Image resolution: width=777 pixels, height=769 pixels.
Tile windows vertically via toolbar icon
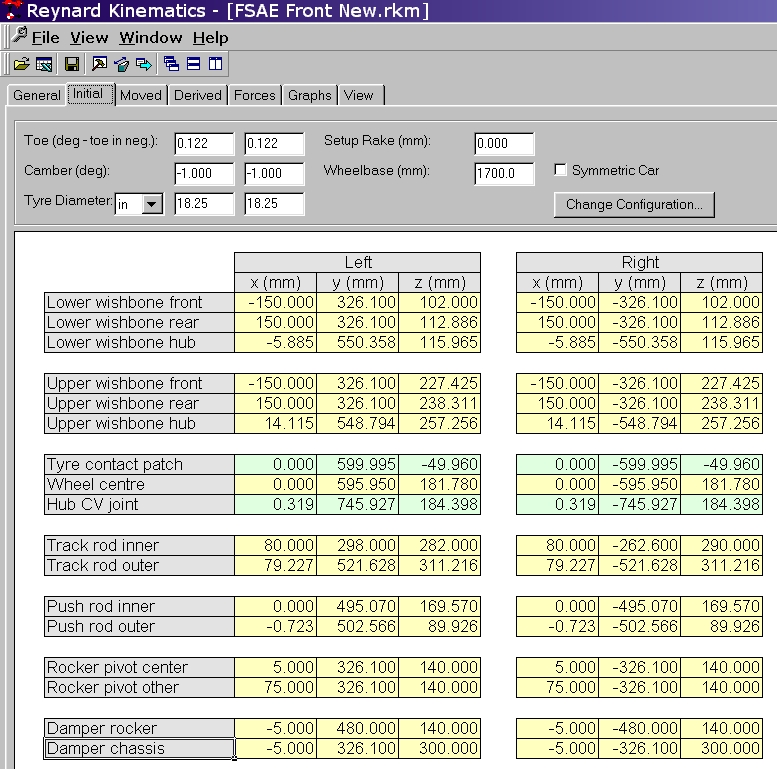(215, 64)
